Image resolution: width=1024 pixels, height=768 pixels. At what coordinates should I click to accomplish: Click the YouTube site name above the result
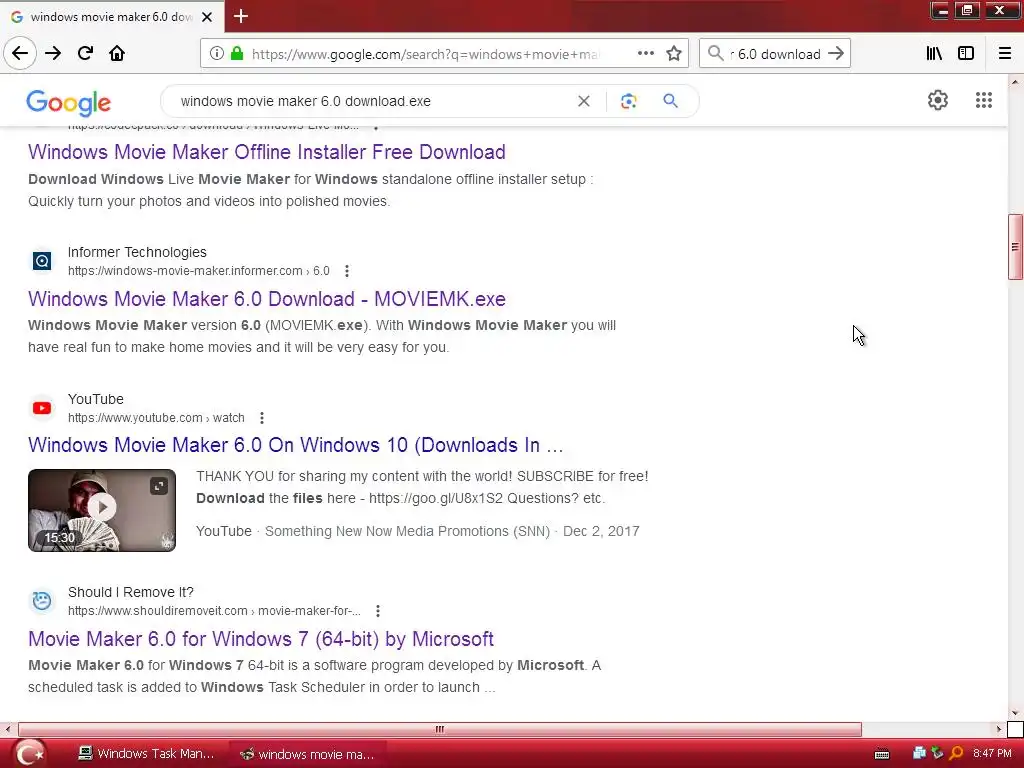pyautogui.click(x=95, y=399)
